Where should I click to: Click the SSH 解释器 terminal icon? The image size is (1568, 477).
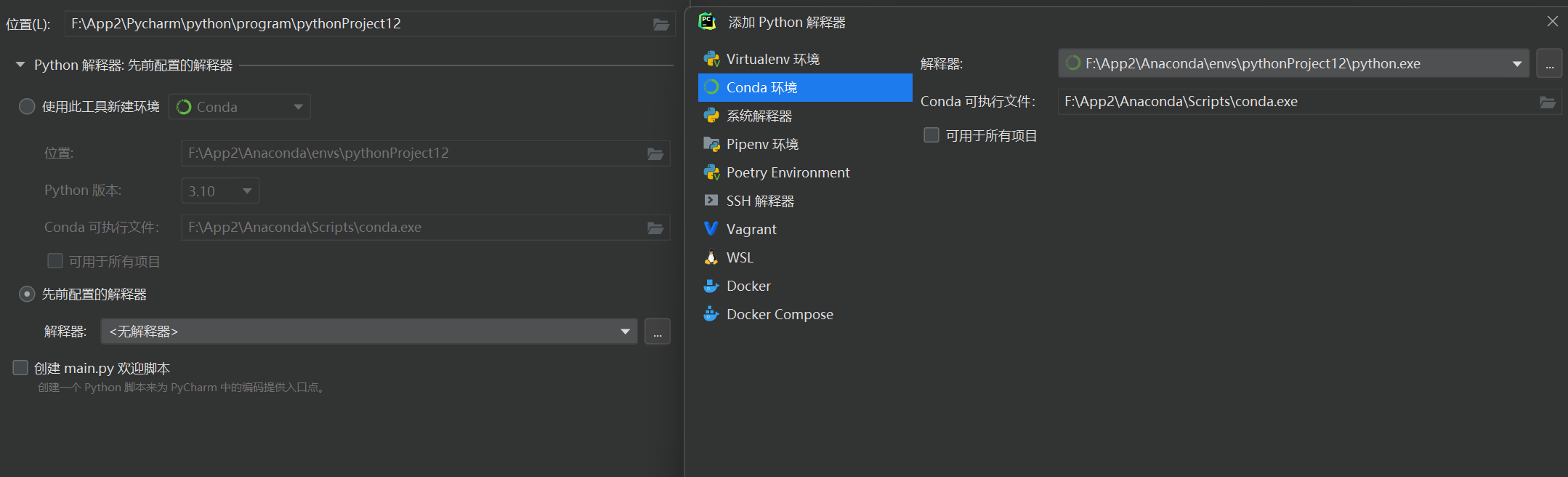[x=711, y=201]
